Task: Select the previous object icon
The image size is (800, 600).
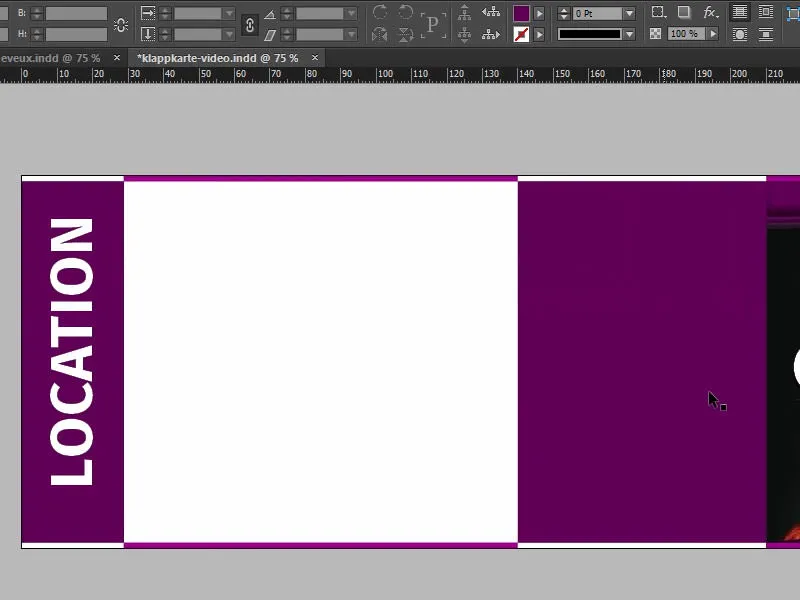Action: click(x=491, y=12)
